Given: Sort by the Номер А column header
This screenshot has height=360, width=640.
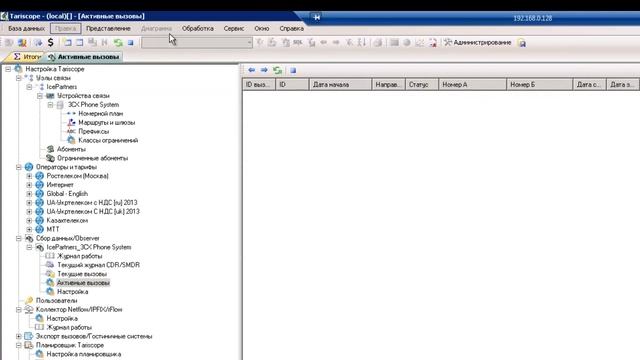Looking at the screenshot, I should (x=472, y=84).
